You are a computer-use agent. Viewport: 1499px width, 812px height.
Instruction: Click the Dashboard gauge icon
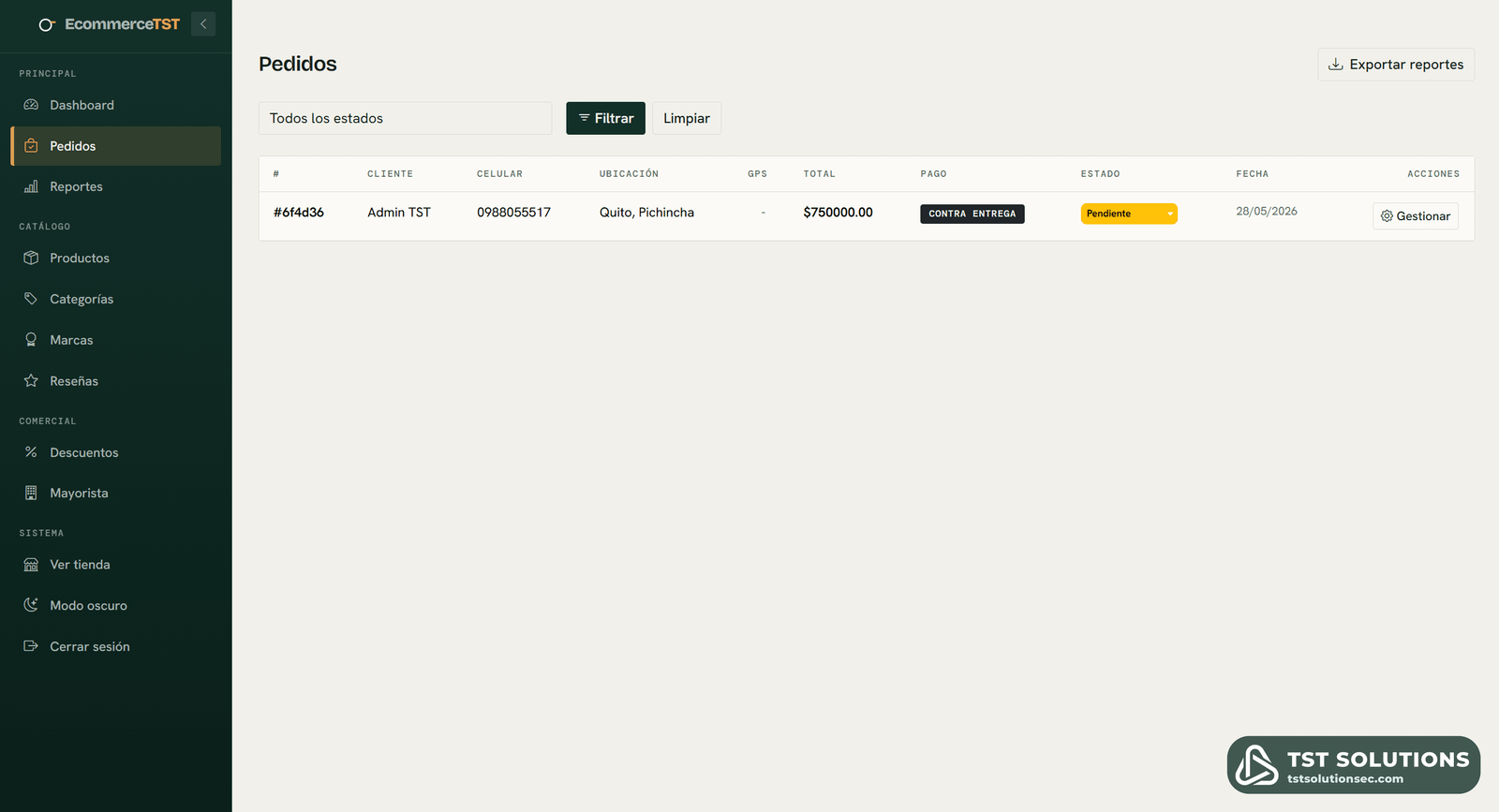[31, 105]
